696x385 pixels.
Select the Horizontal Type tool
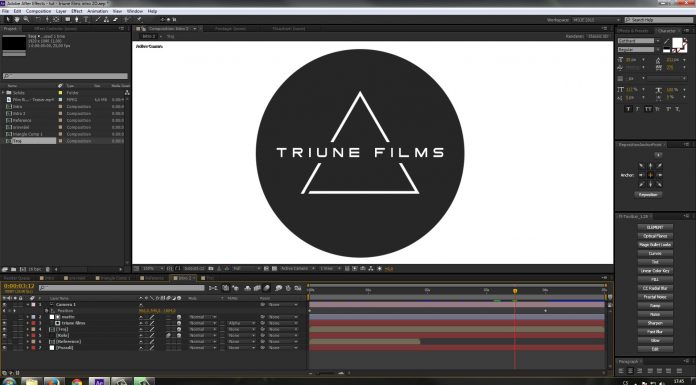pos(86,20)
